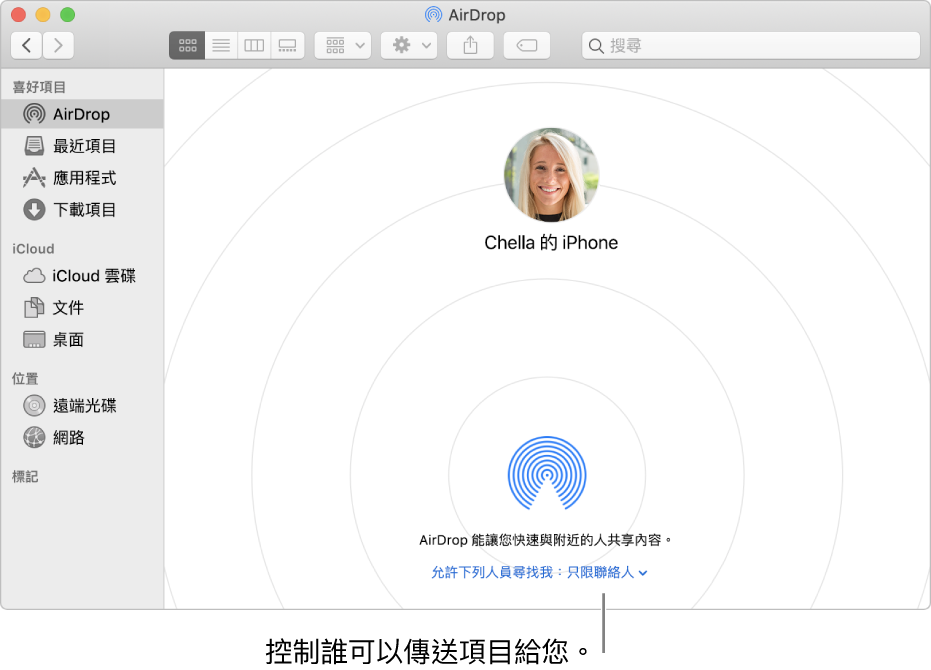Zoom the window with green button

(68, 15)
